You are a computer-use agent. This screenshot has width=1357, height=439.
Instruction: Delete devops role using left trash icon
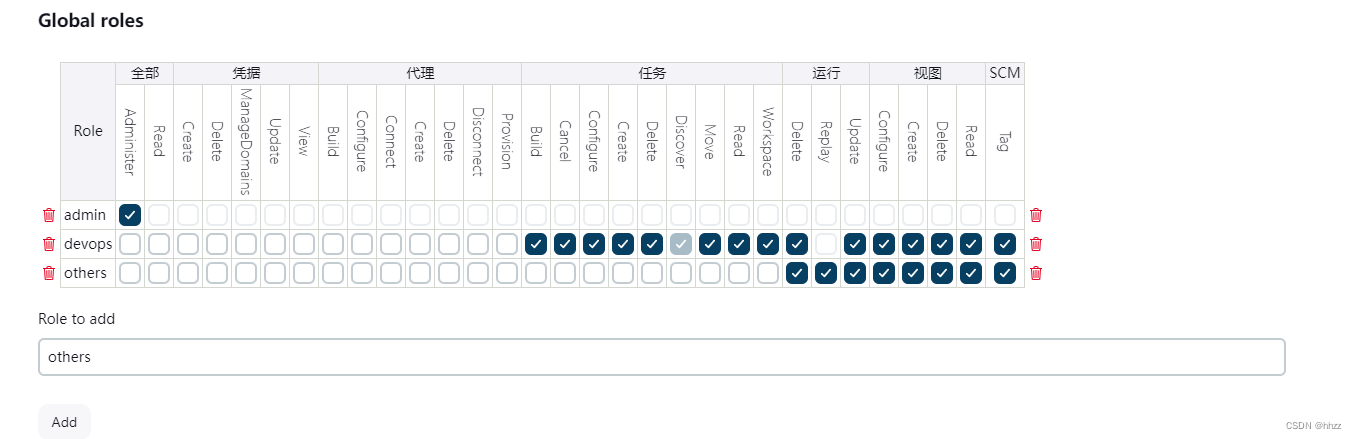click(x=49, y=244)
